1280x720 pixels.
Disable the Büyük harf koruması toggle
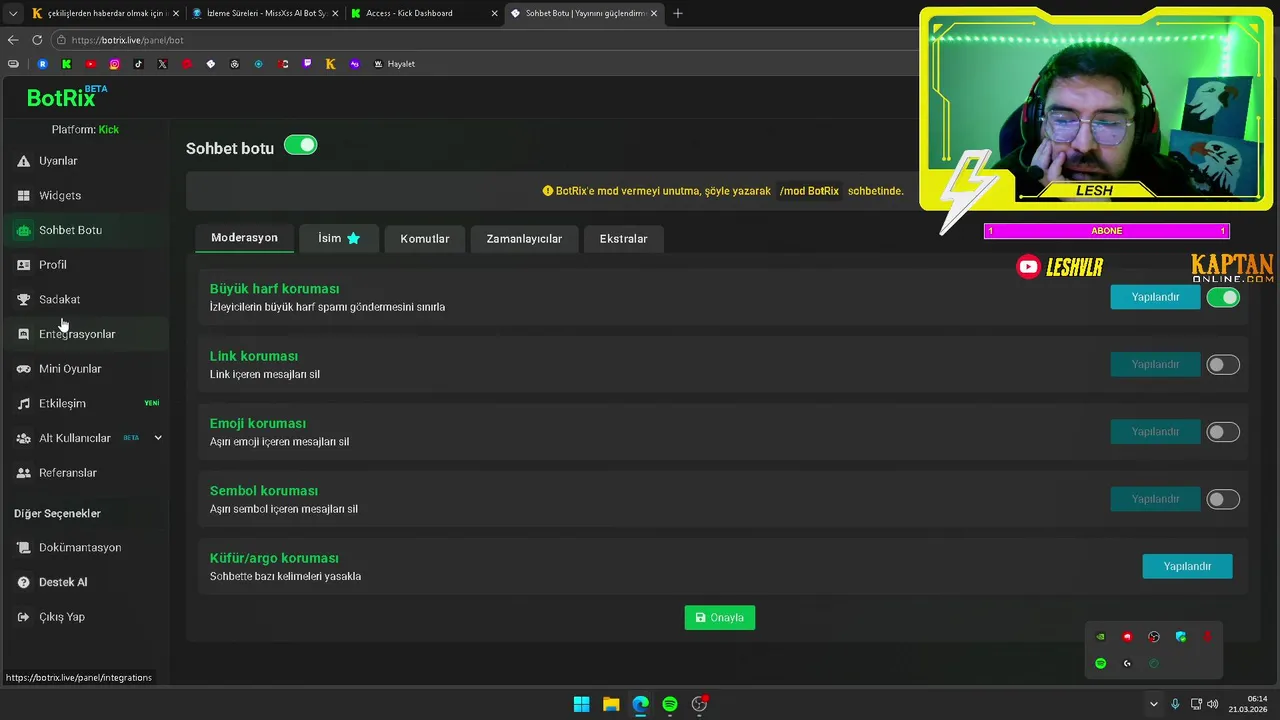[x=1223, y=297]
